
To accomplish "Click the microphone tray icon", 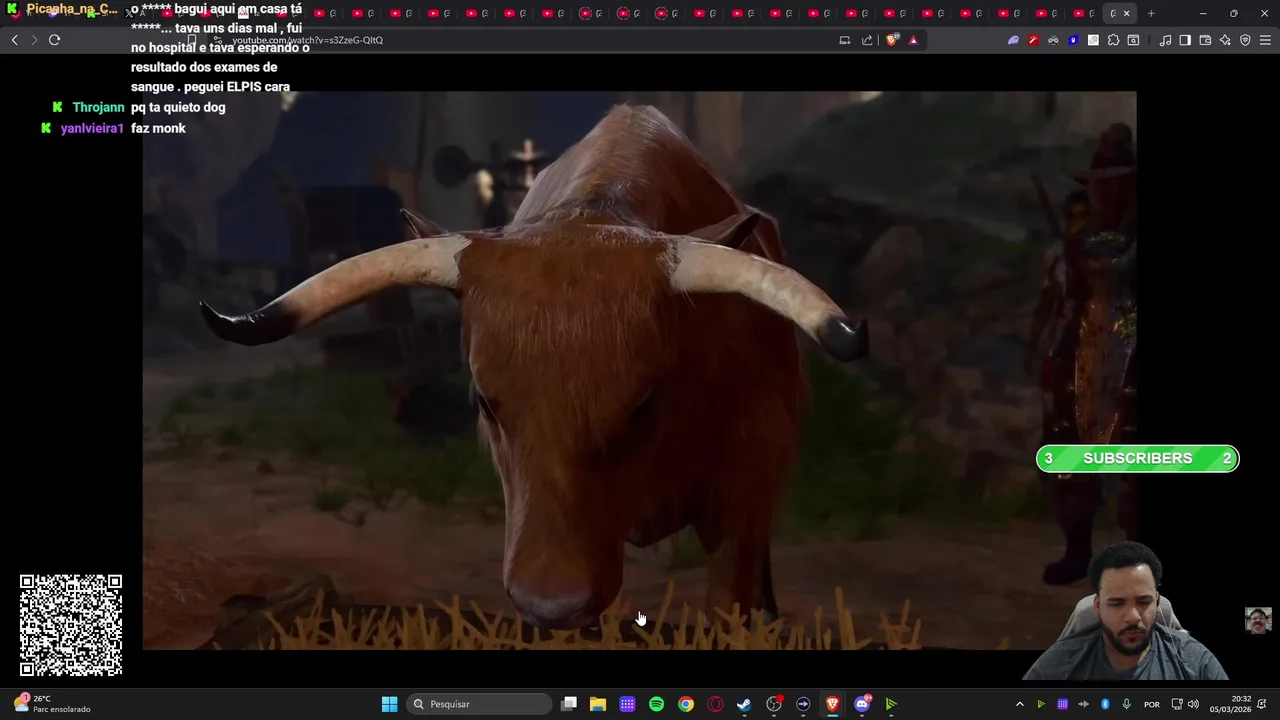I will click(1126, 704).
